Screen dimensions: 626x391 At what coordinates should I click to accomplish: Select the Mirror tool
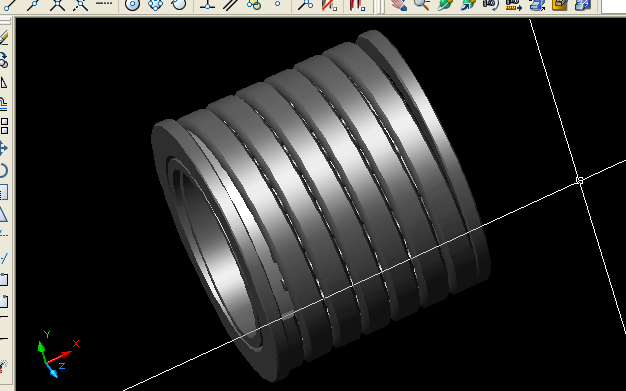tap(4, 83)
